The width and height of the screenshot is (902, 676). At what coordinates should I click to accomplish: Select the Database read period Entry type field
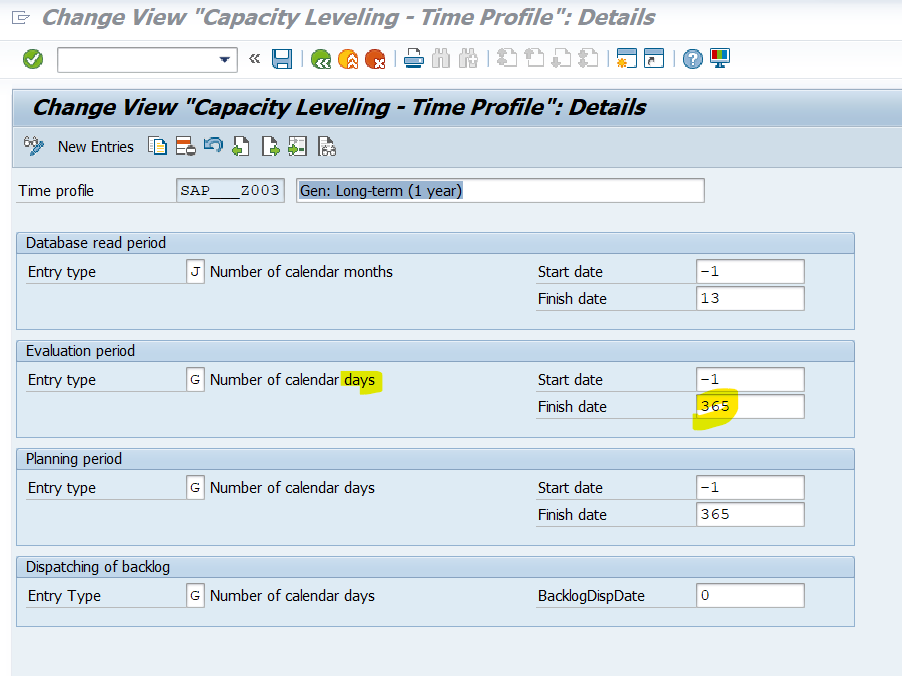[195, 271]
